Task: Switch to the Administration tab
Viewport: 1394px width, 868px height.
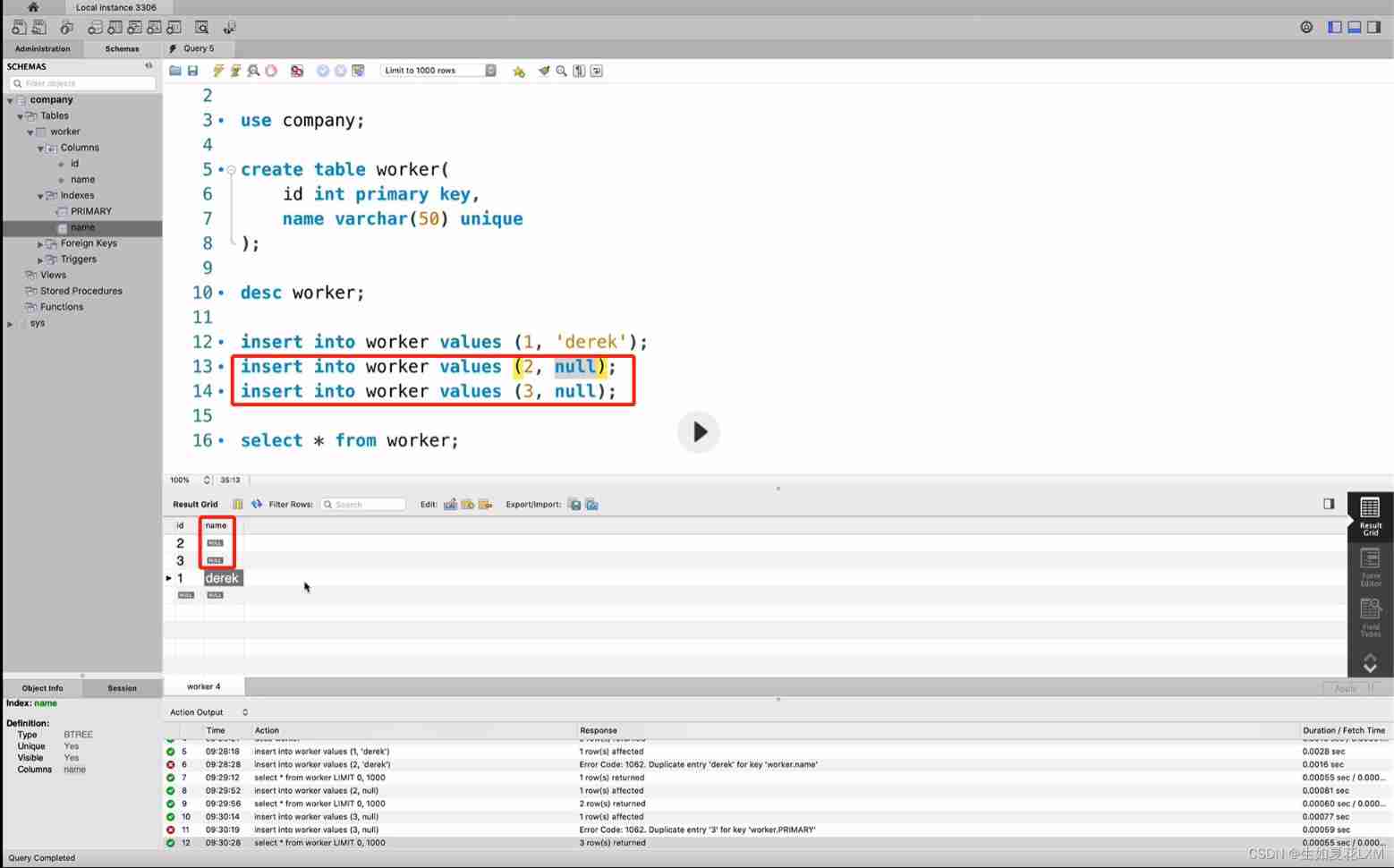Action: (x=42, y=48)
